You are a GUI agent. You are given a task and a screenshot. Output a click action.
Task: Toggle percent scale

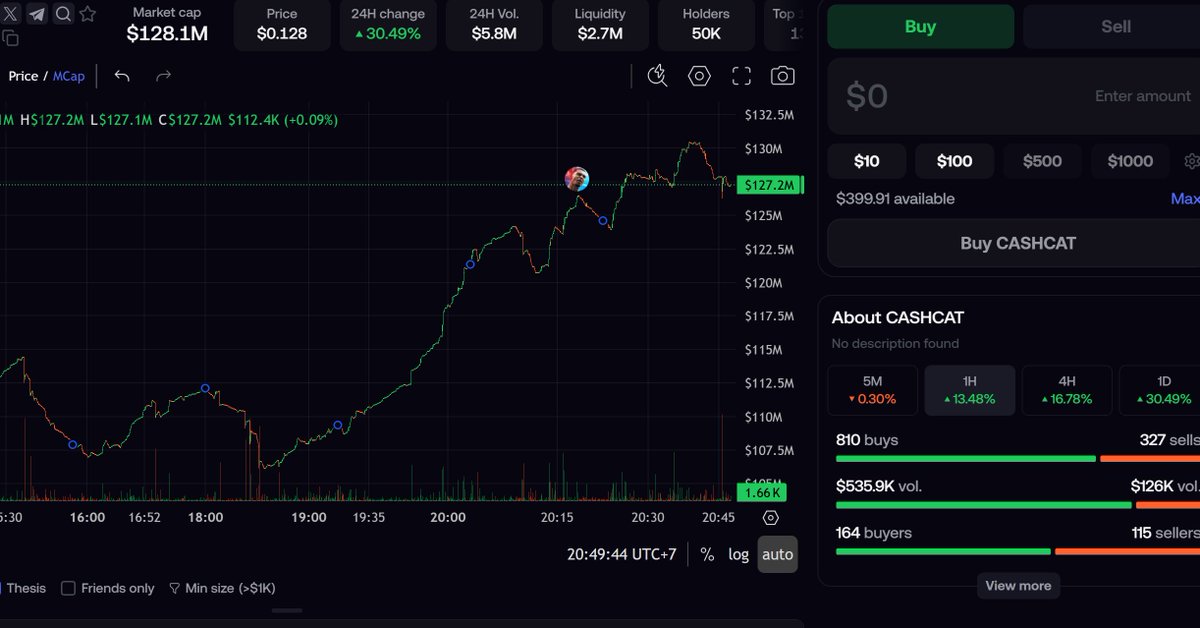pyautogui.click(x=707, y=554)
